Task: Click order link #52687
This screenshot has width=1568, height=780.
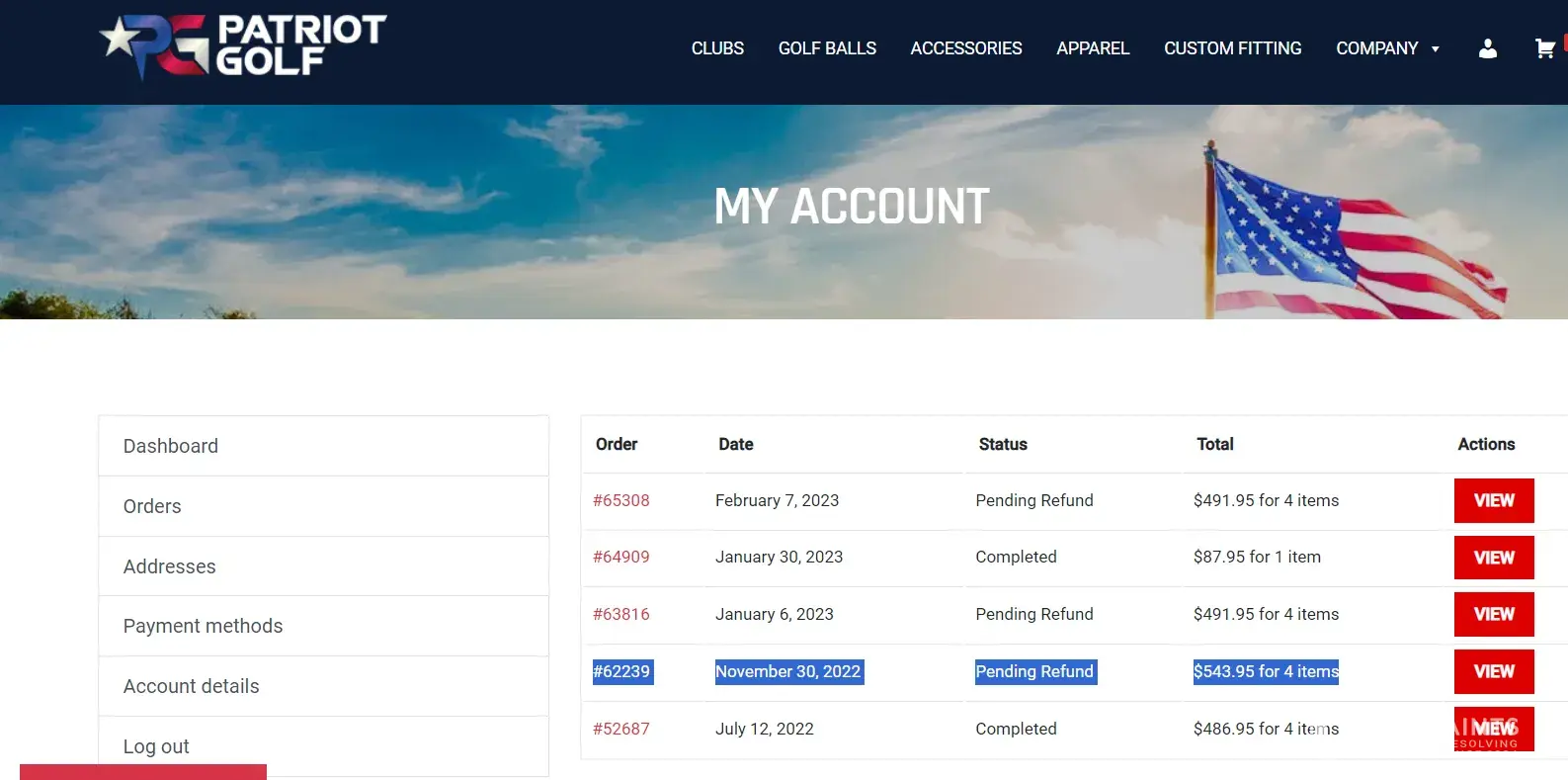Action: pyautogui.click(x=620, y=729)
